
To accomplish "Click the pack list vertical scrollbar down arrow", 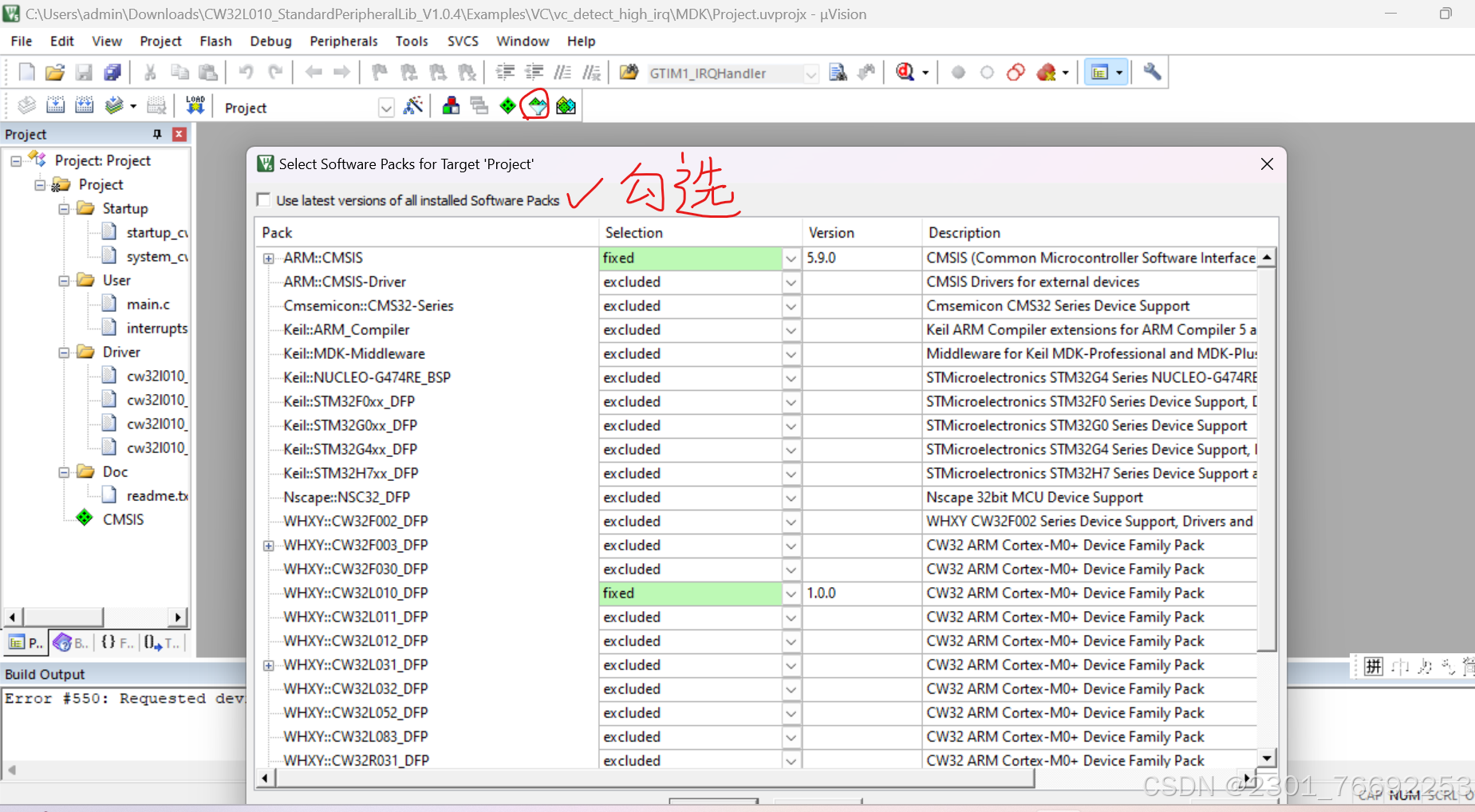I will (x=1267, y=758).
